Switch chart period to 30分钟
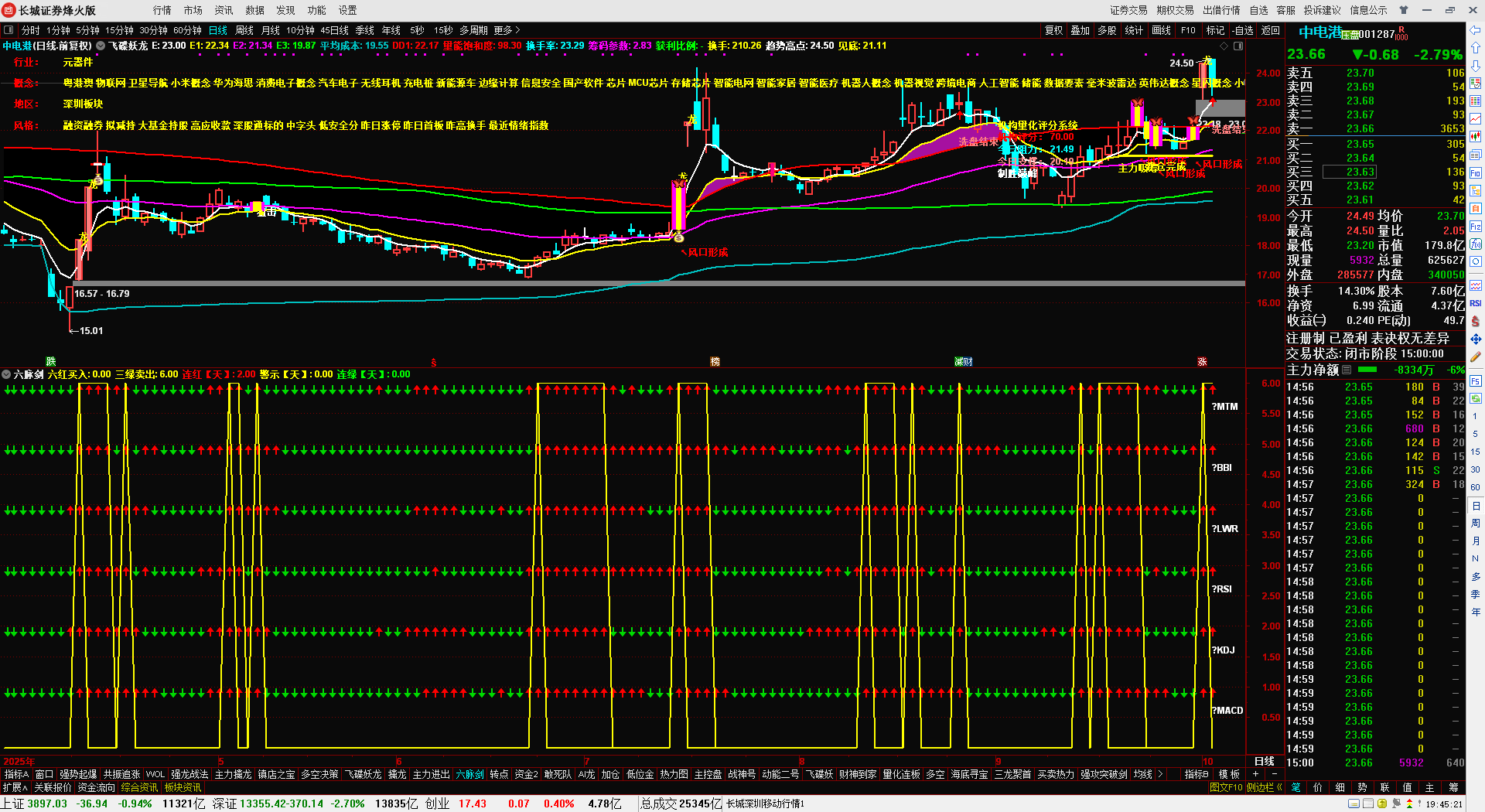 [153, 30]
